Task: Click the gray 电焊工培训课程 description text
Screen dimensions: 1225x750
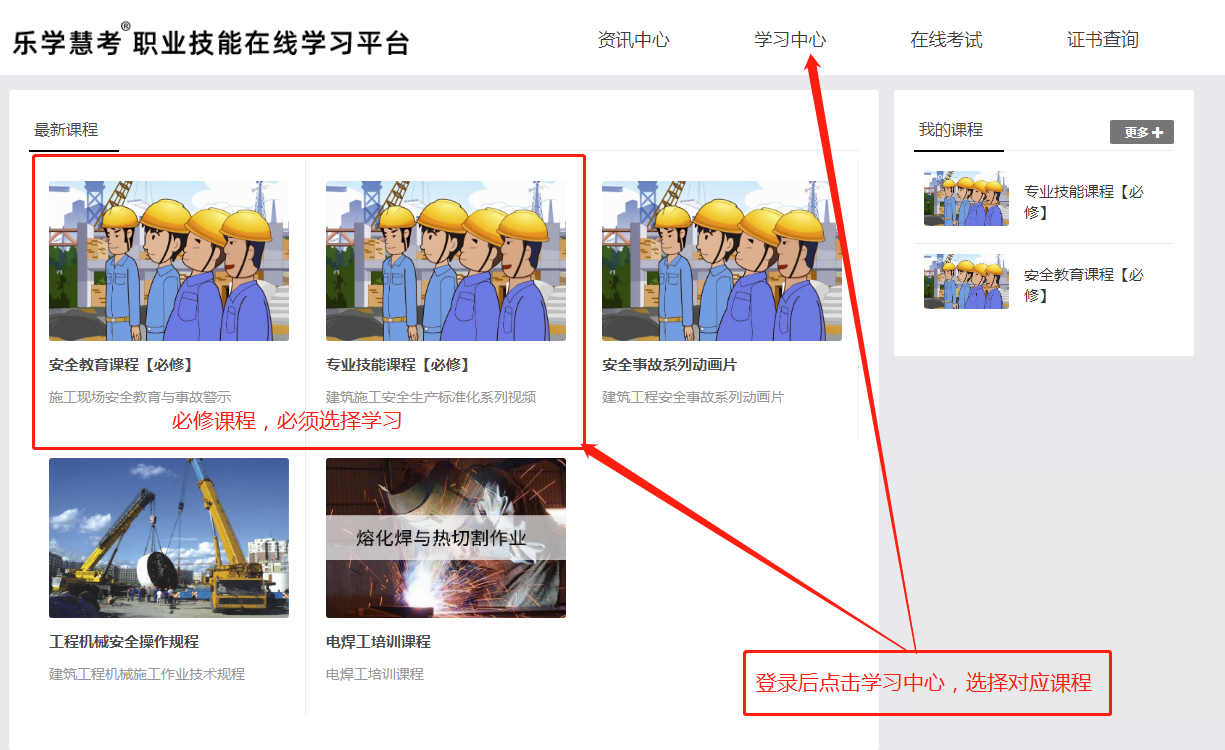Action: tap(375, 674)
